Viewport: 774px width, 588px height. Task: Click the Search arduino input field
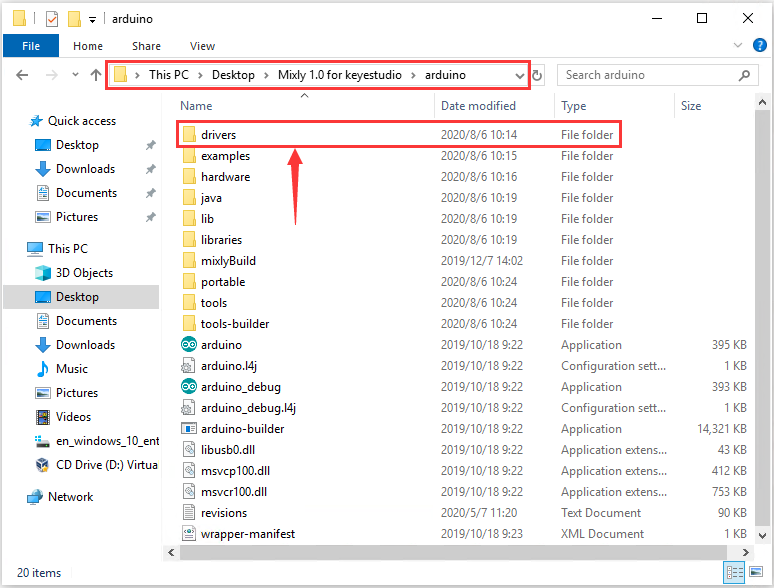coord(650,75)
